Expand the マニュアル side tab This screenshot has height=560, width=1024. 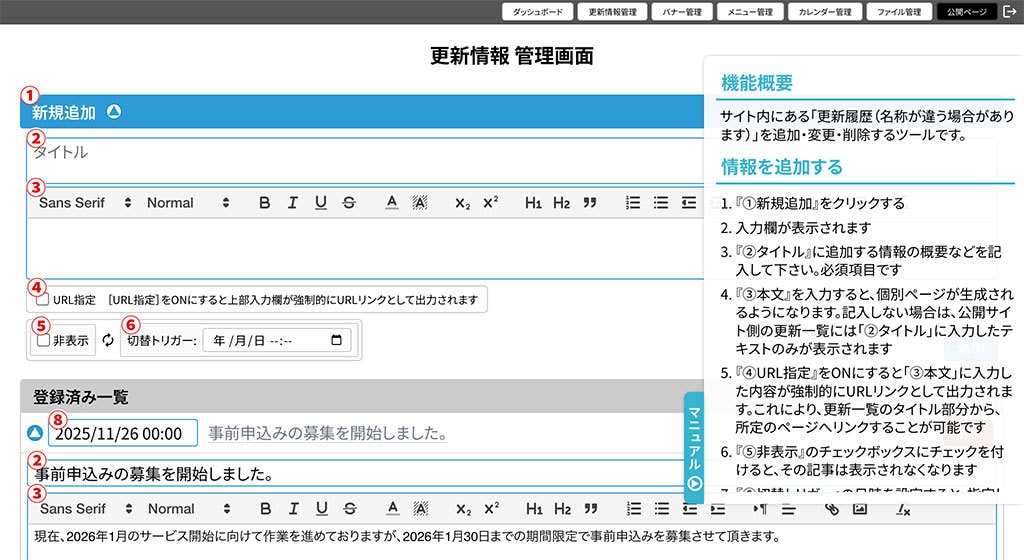pyautogui.click(x=694, y=448)
